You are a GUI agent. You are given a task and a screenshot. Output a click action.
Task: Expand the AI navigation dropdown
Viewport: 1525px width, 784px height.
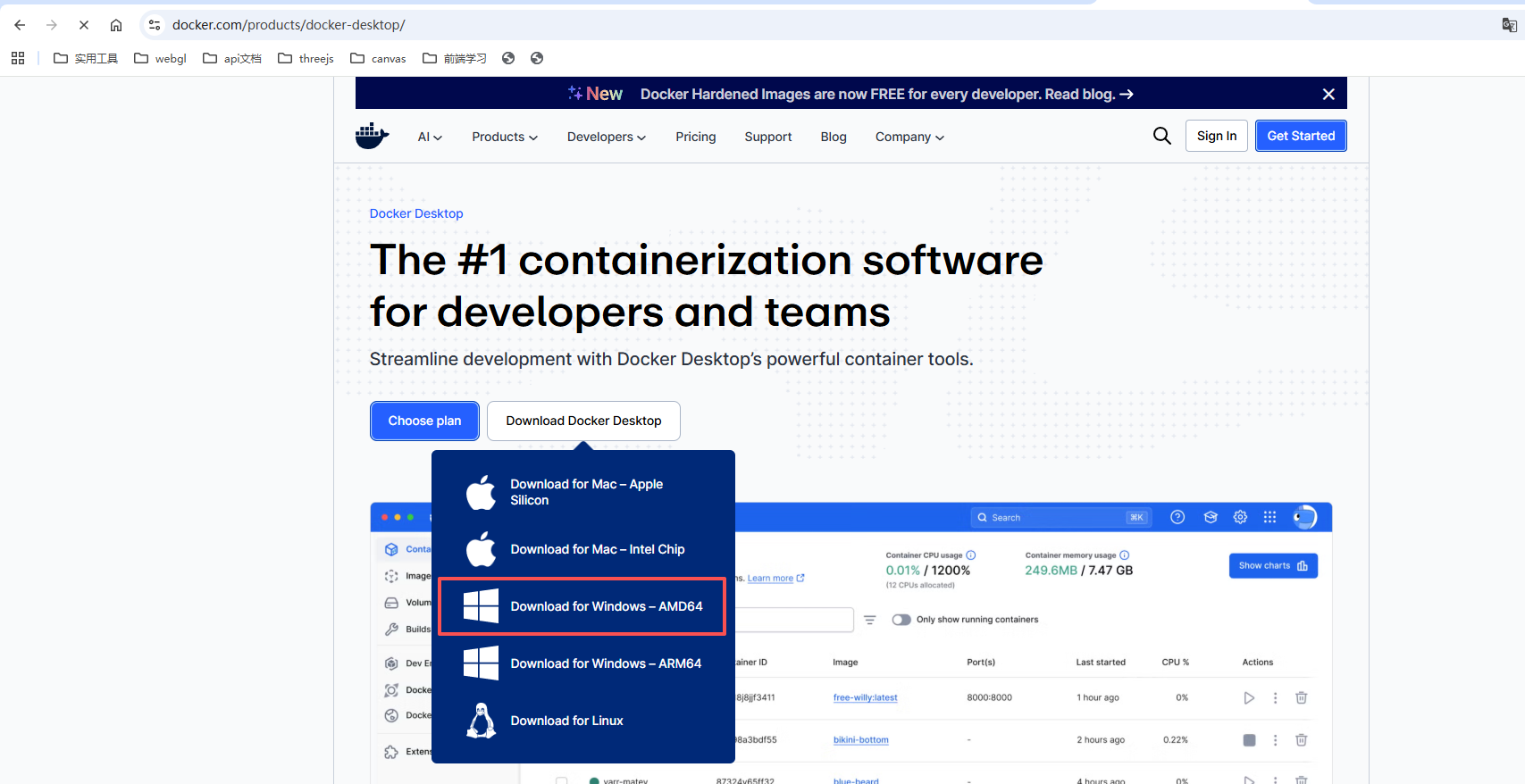pos(430,137)
